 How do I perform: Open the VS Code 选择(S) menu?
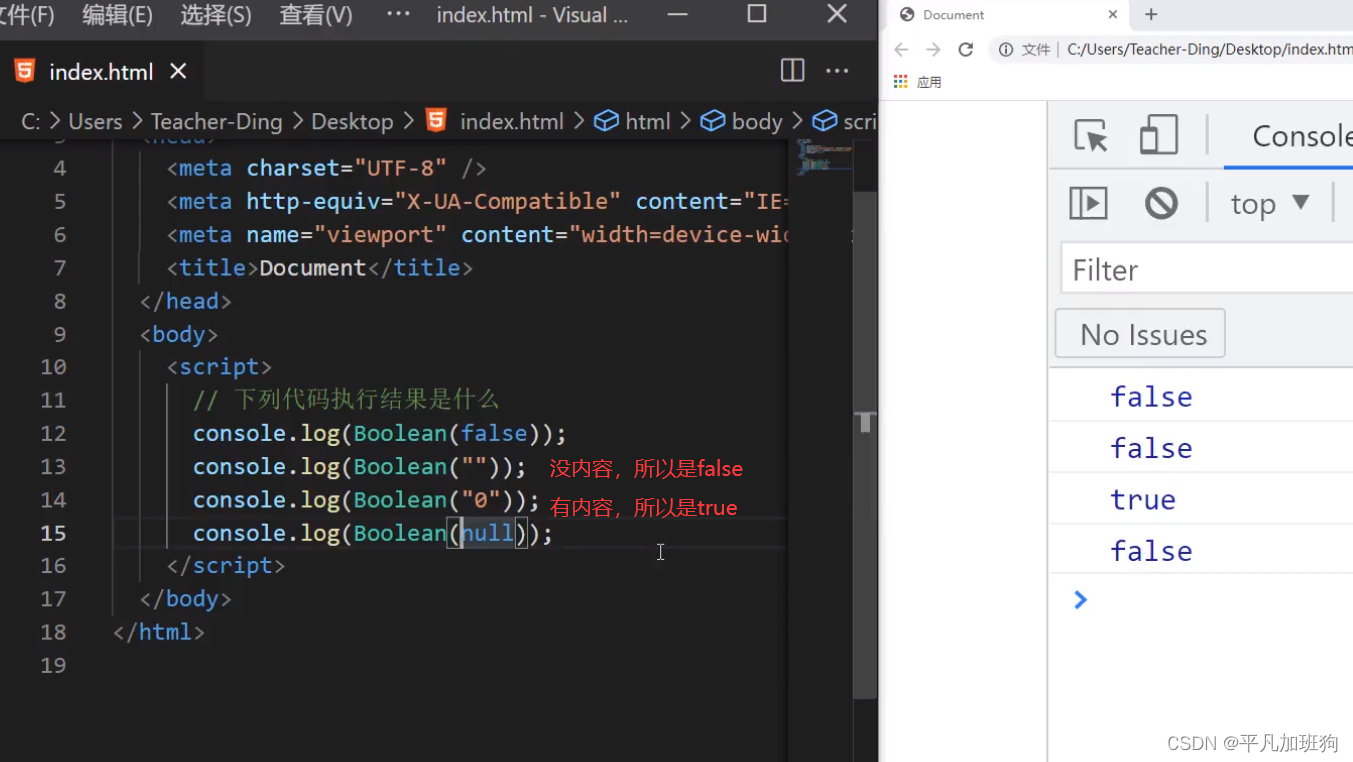(215, 15)
